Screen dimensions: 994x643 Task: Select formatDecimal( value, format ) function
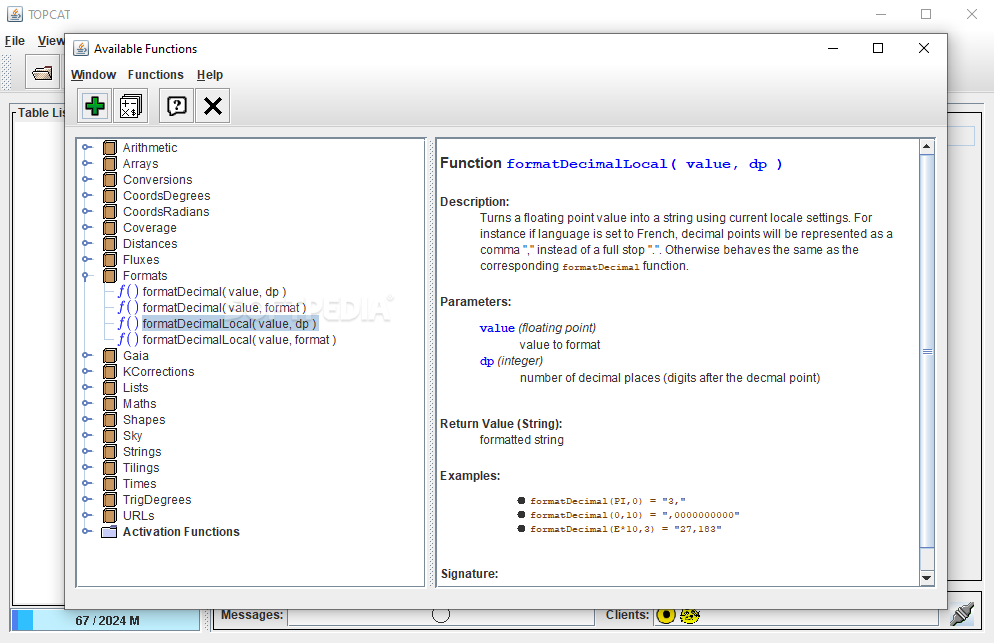(224, 308)
